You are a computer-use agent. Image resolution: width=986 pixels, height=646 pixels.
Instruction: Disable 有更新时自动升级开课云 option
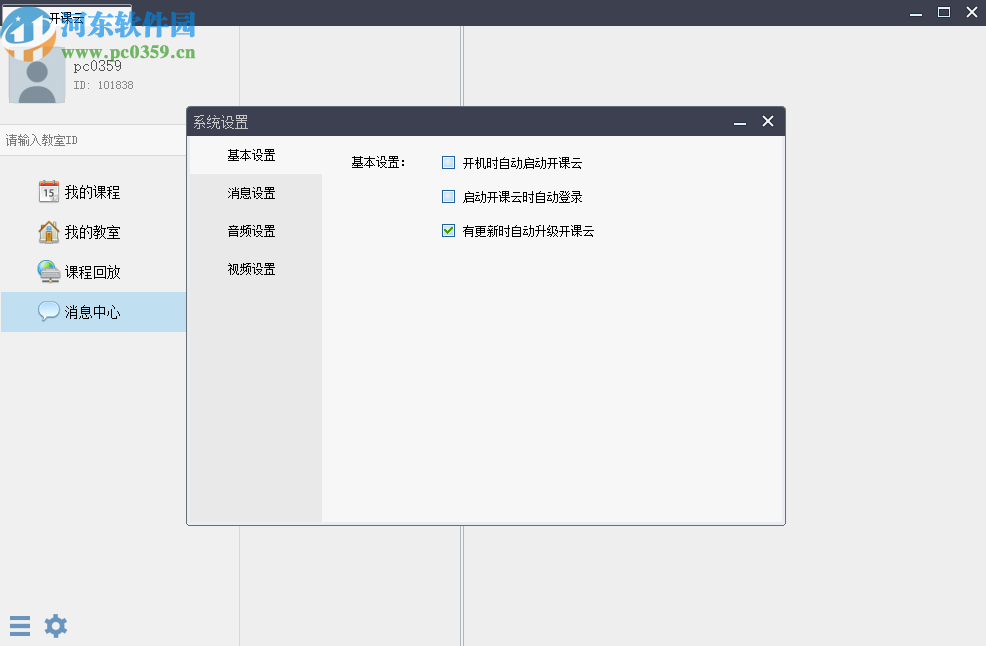coord(447,231)
